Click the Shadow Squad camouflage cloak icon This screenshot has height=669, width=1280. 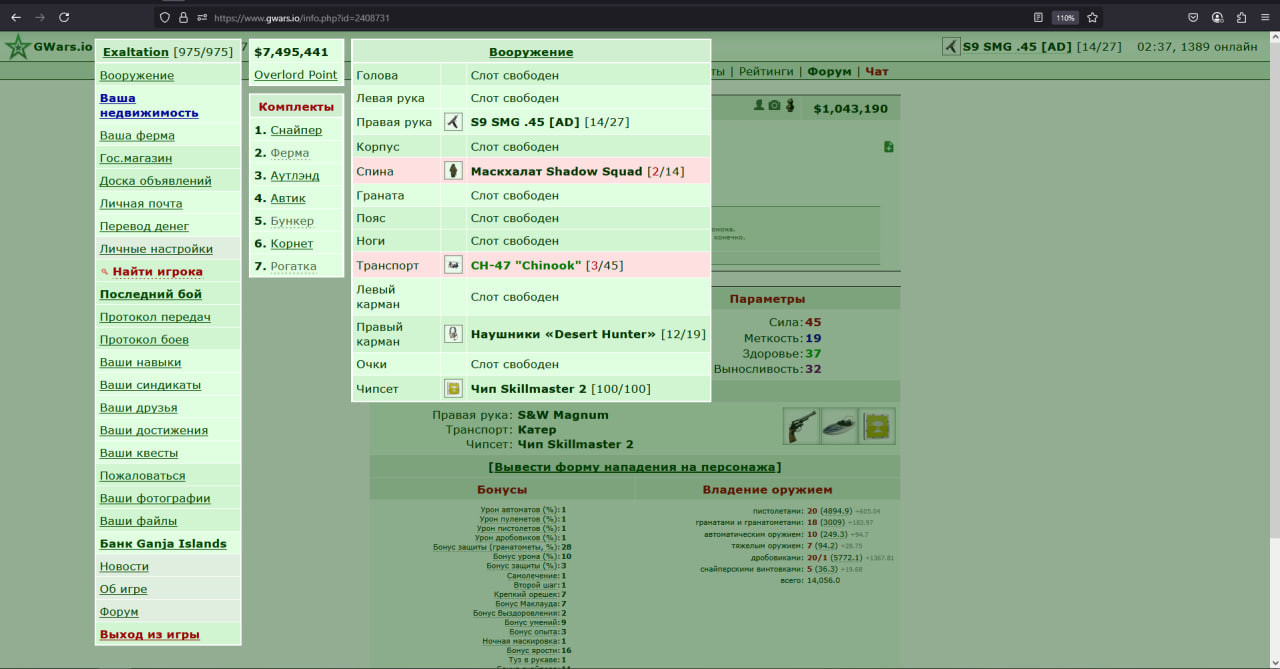453,171
